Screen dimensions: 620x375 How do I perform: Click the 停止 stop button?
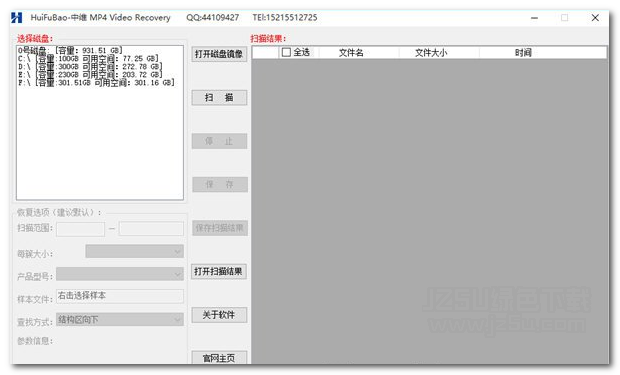click(x=219, y=141)
